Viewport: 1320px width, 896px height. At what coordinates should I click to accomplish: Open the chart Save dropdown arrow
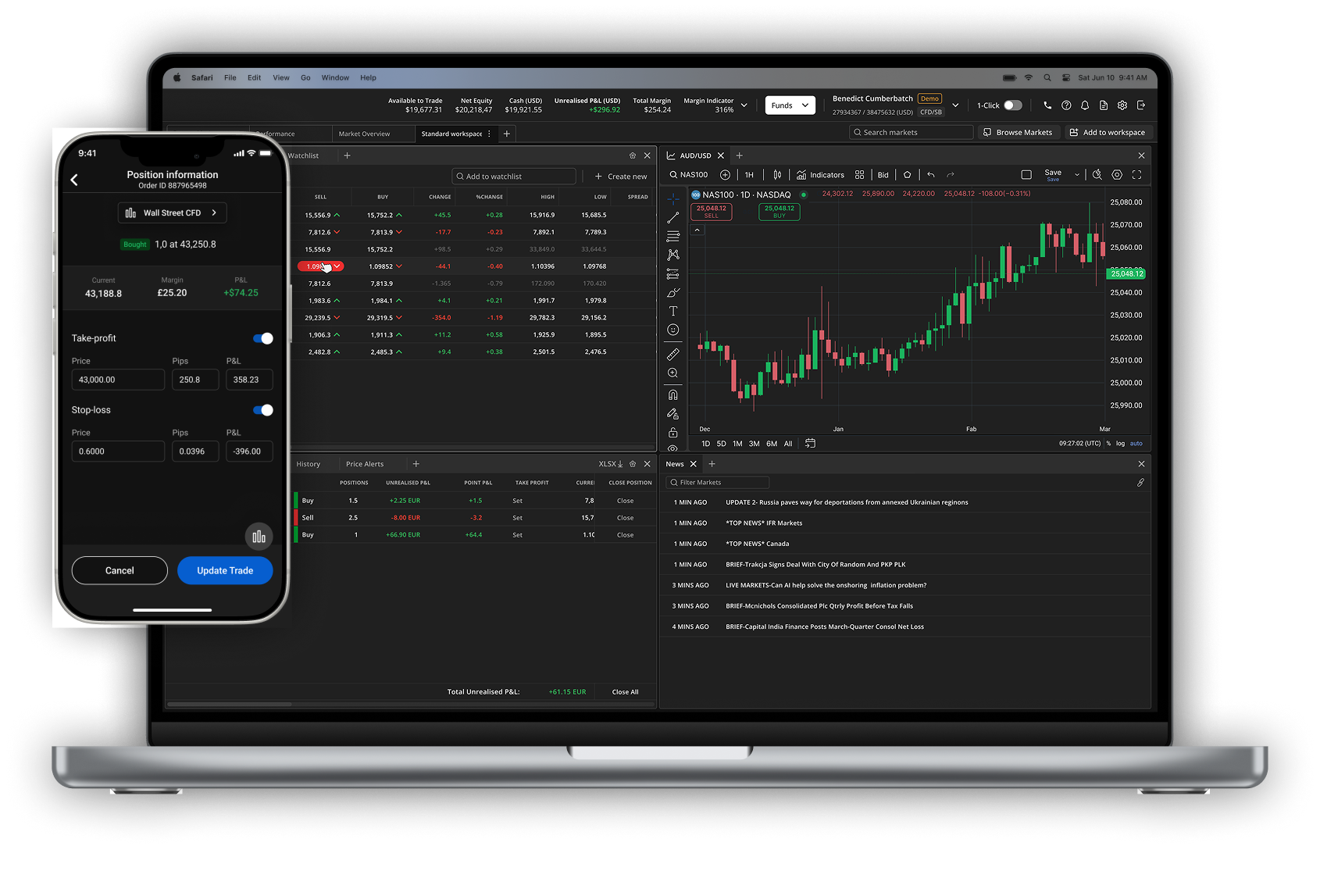tap(1076, 175)
